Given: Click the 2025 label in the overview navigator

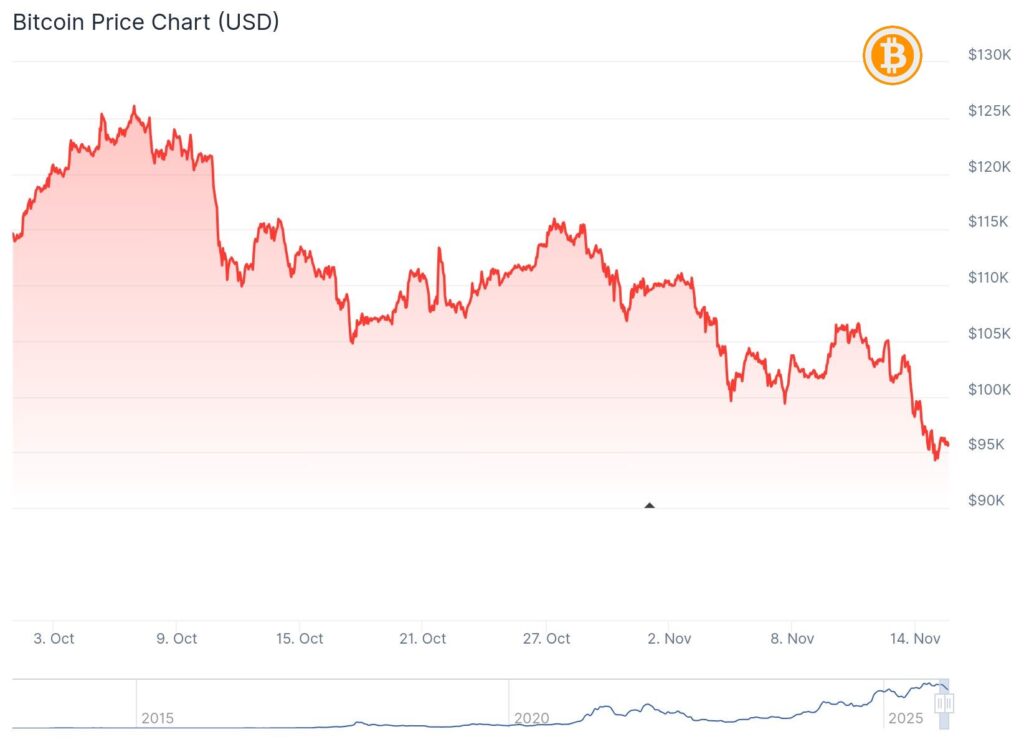Looking at the screenshot, I should click(904, 718).
